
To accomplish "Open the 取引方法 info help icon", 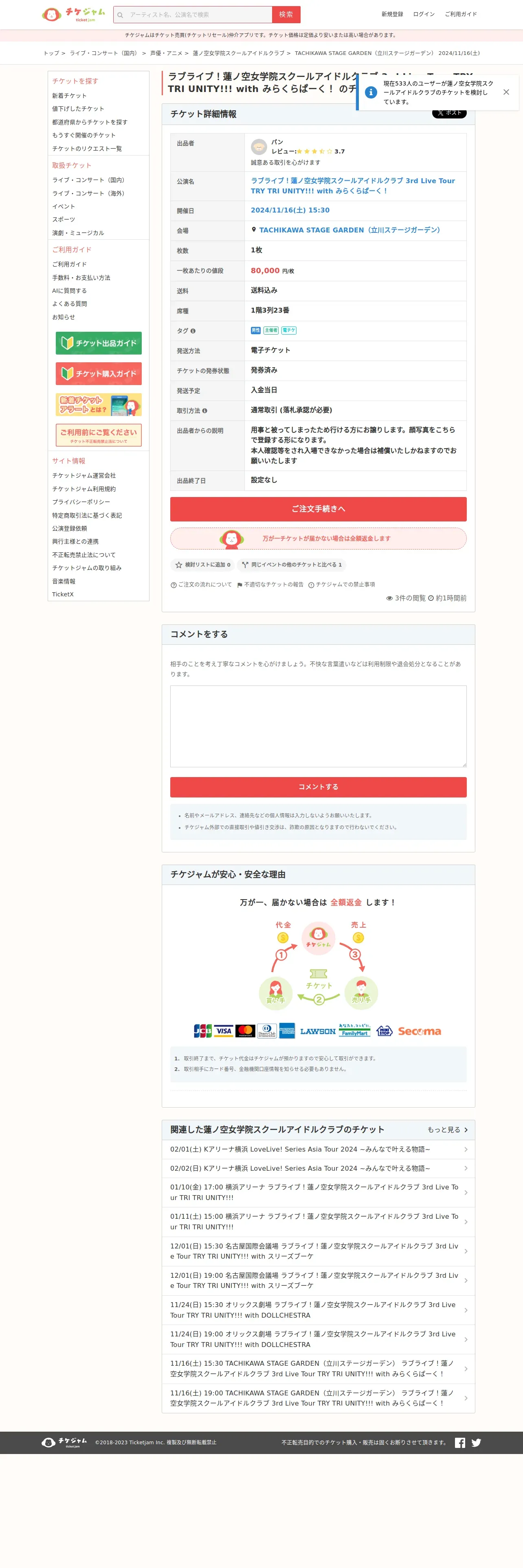I will (204, 411).
